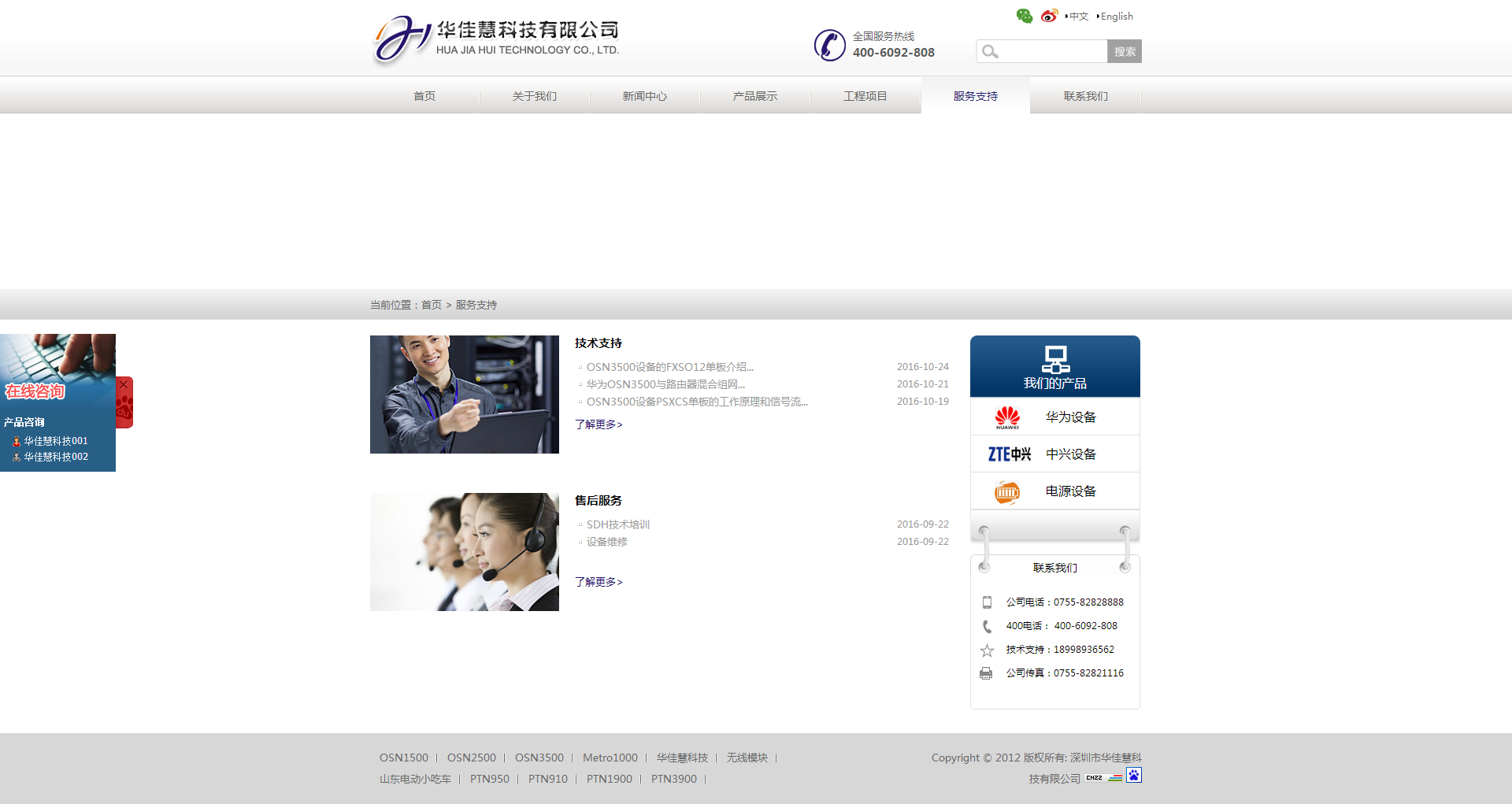Click the 售后服务 section heading
The width and height of the screenshot is (1512, 804).
598,501
